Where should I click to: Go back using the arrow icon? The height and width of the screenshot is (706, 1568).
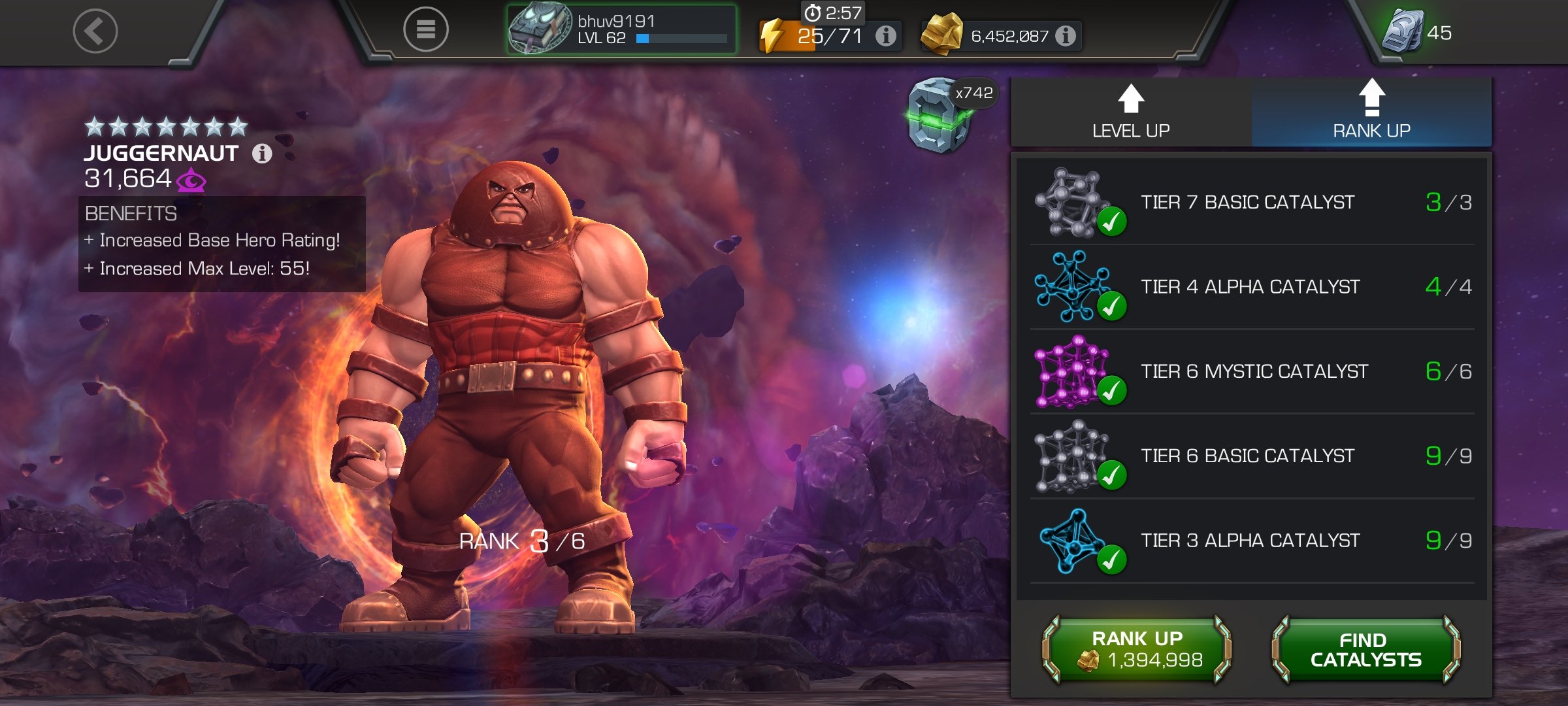(95, 31)
